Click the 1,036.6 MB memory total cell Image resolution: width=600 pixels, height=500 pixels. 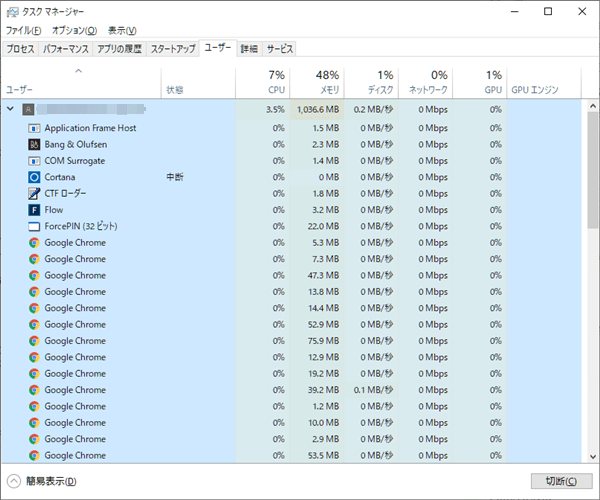coord(317,109)
